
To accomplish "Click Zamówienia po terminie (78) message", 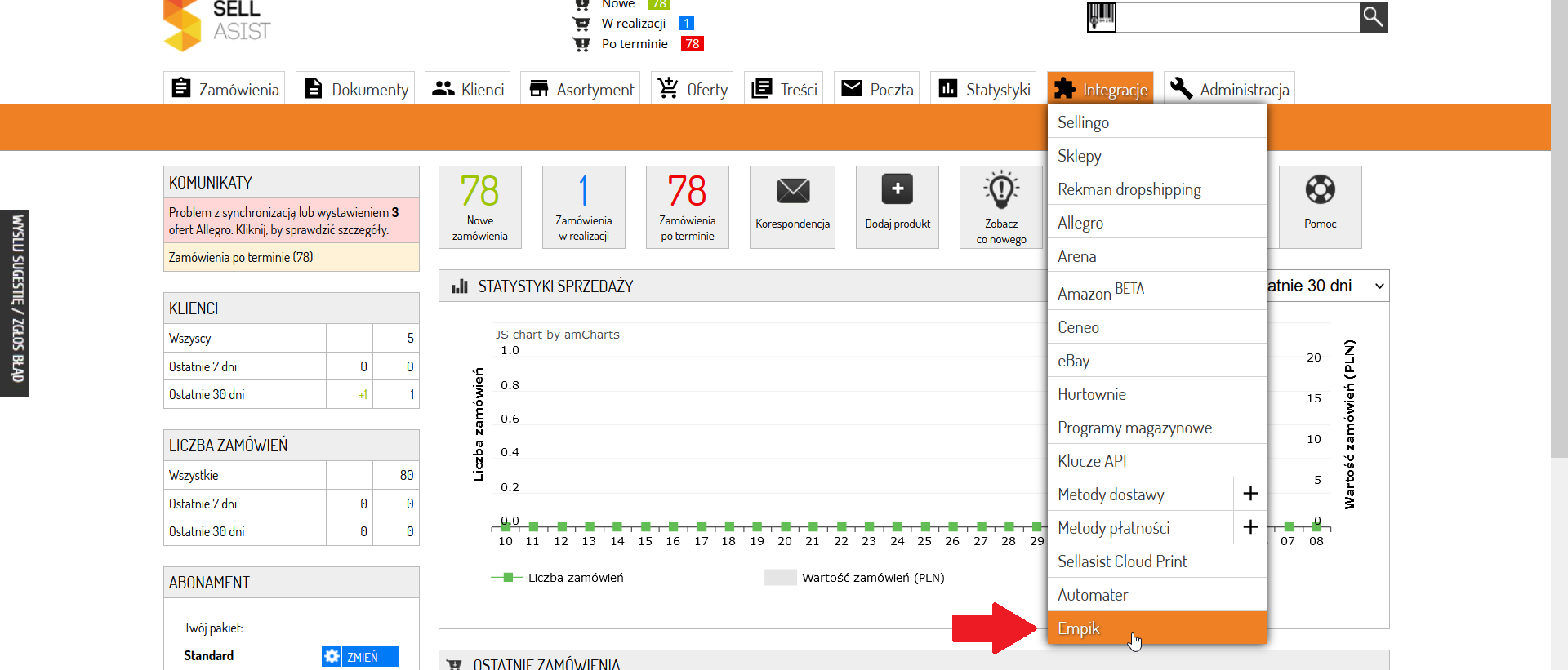I will click(x=291, y=257).
